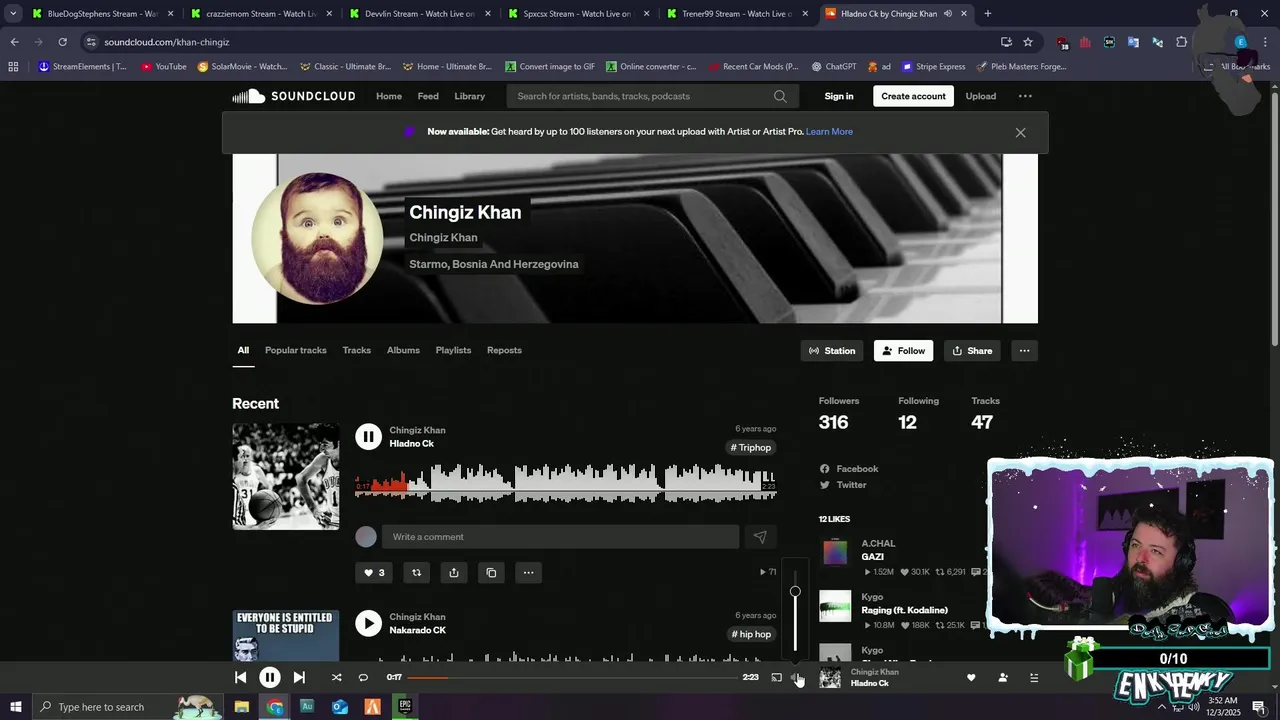Click the Create account button

913,96
